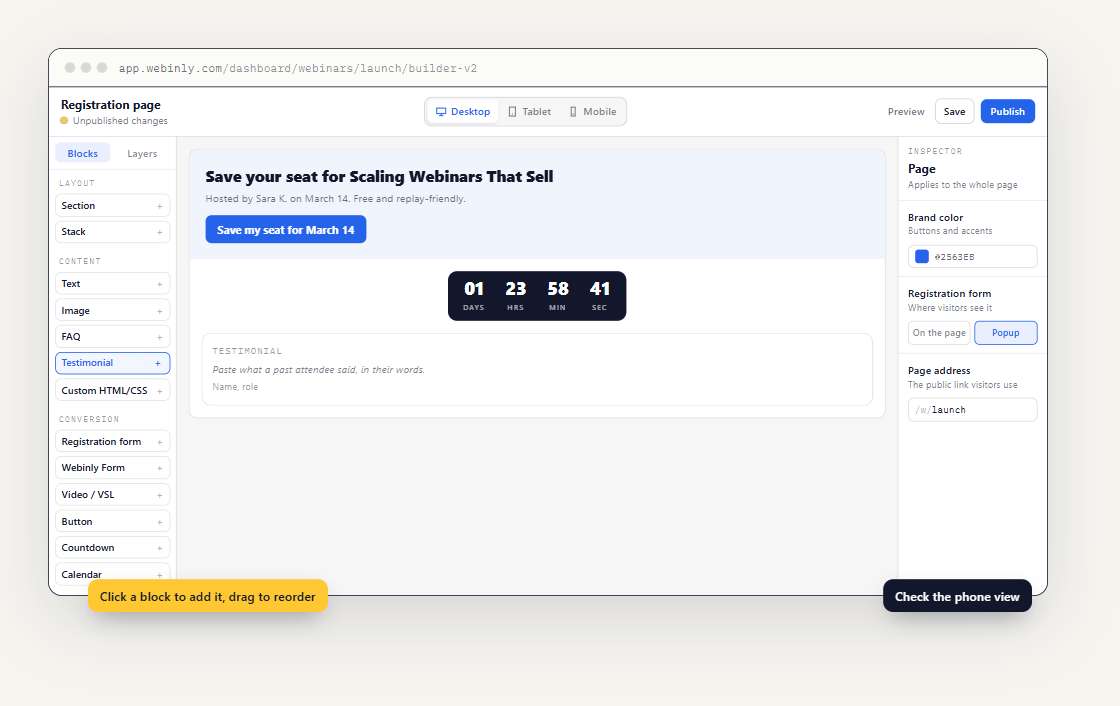Click the Check the phone view tooltip
The width and height of the screenshot is (1120, 706).
coord(957,596)
